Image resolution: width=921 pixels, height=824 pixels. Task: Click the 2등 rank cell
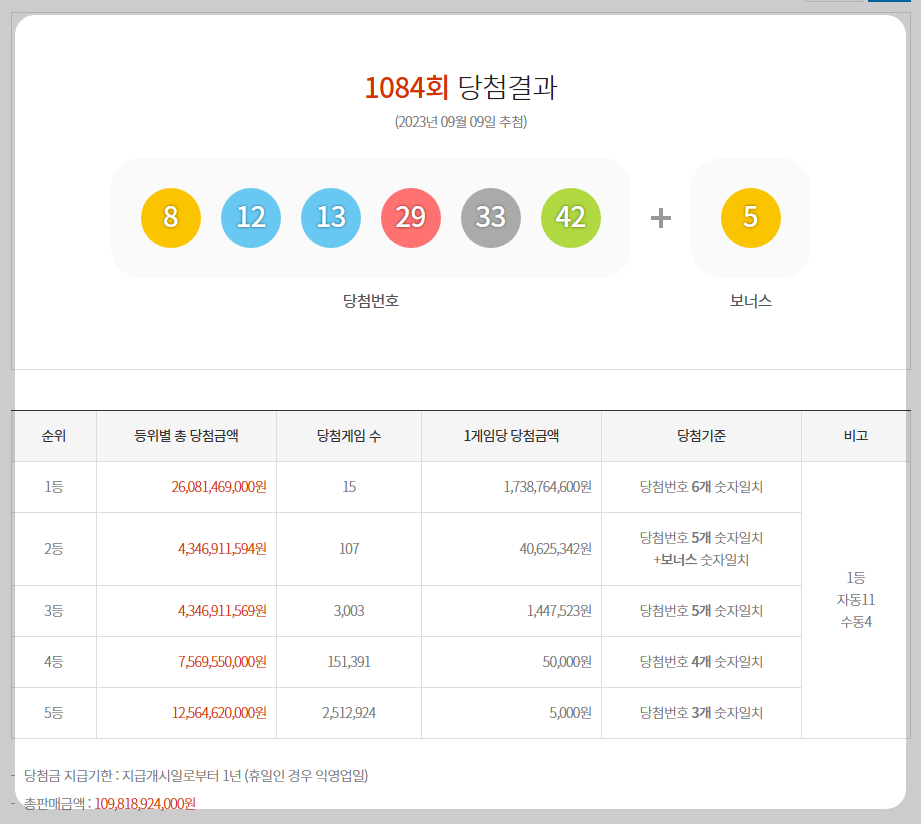tap(53, 549)
